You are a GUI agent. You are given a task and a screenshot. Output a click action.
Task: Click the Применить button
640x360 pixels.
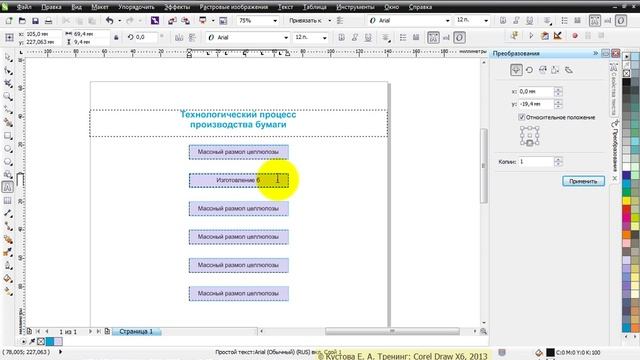tap(583, 181)
